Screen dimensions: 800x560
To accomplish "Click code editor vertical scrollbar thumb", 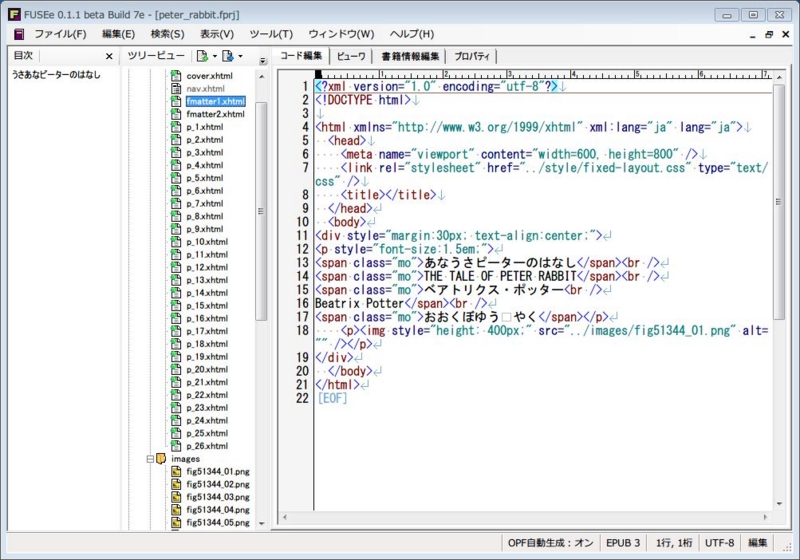I will pos(779,201).
